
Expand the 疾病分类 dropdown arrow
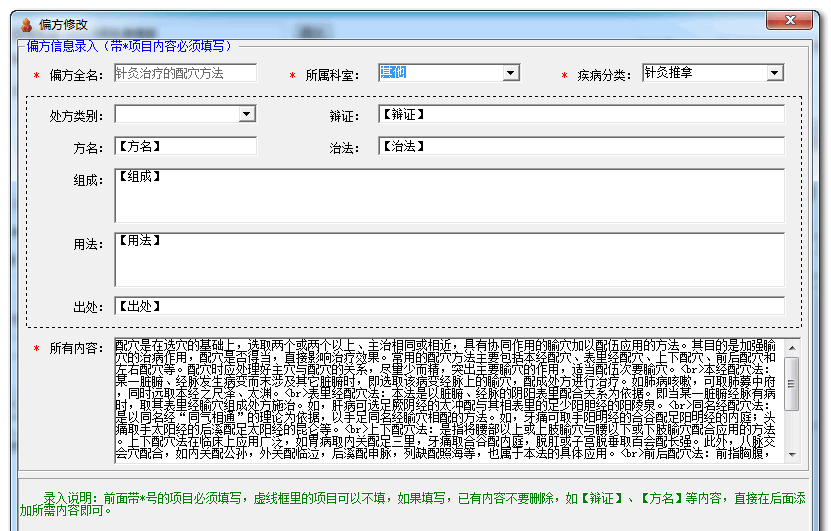pos(775,73)
